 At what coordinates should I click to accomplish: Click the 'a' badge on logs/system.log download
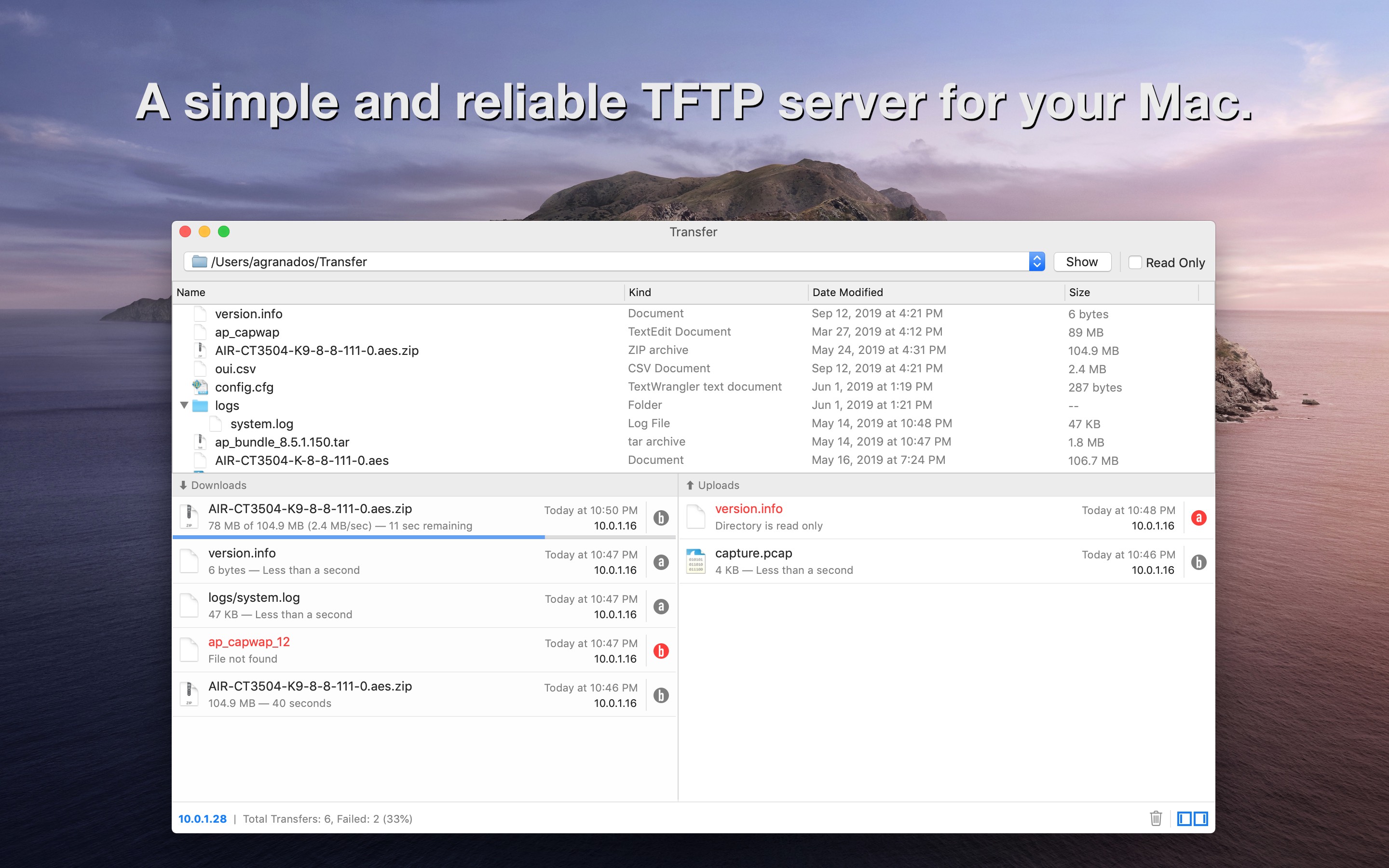click(661, 607)
